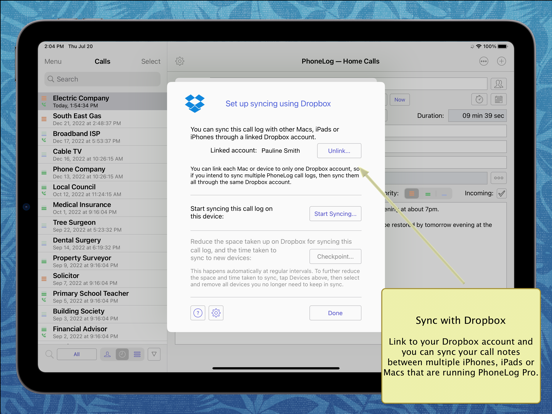Open the help question mark icon in dialog
Viewport: 552px width, 414px height.
[198, 313]
